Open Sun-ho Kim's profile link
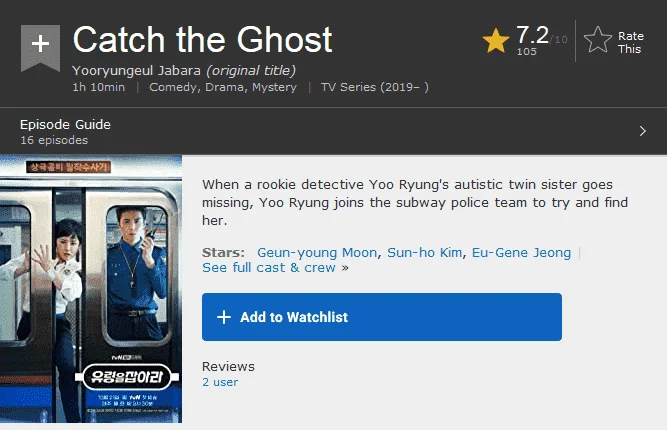667x430 pixels. pyautogui.click(x=424, y=253)
